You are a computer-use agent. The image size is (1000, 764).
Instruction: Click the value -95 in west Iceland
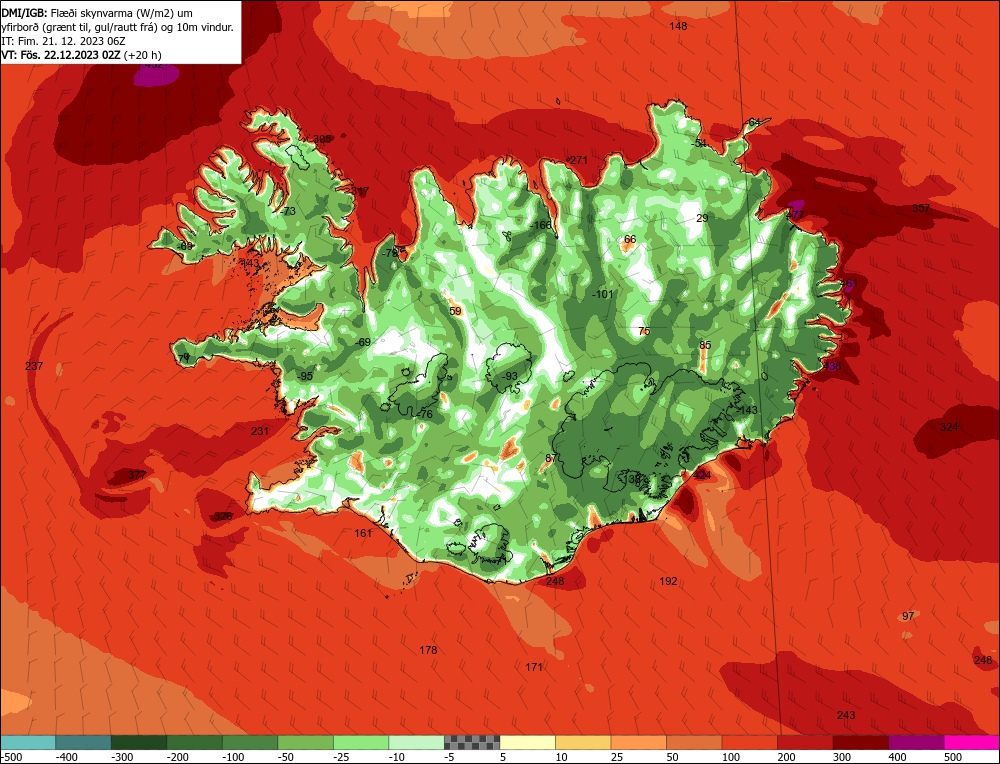click(x=305, y=376)
